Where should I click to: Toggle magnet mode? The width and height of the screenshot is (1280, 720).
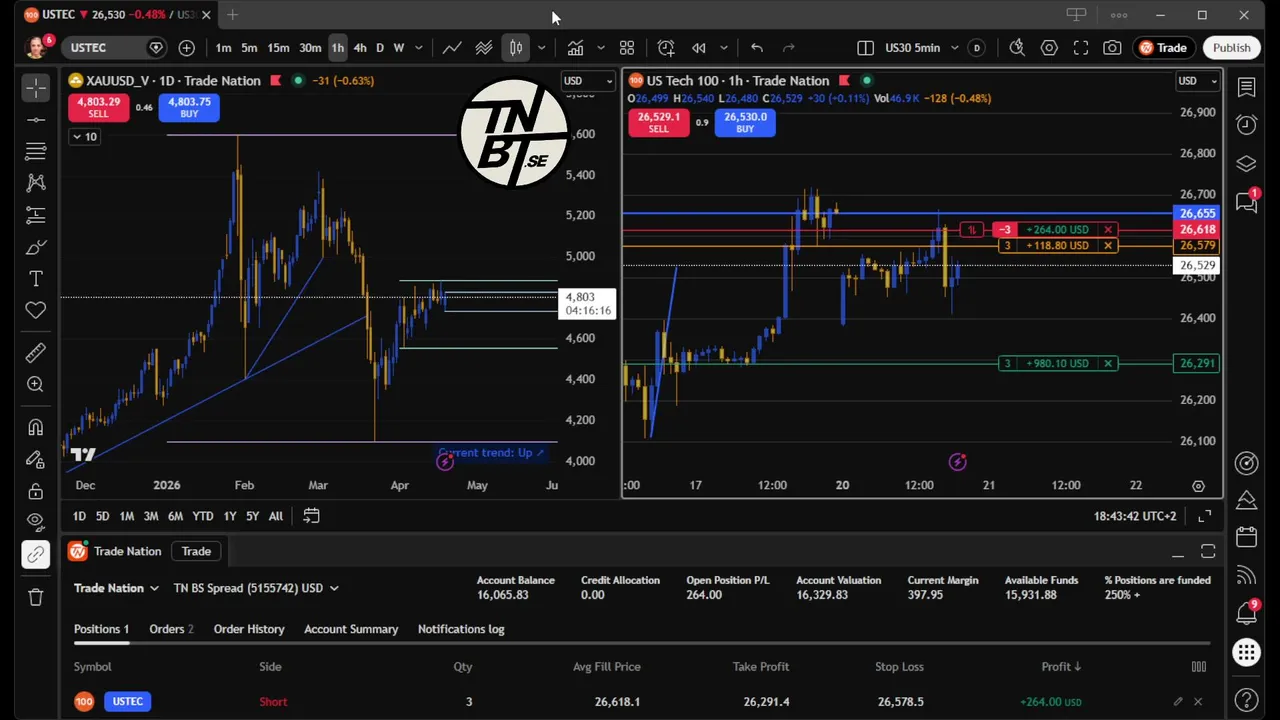tap(36, 428)
